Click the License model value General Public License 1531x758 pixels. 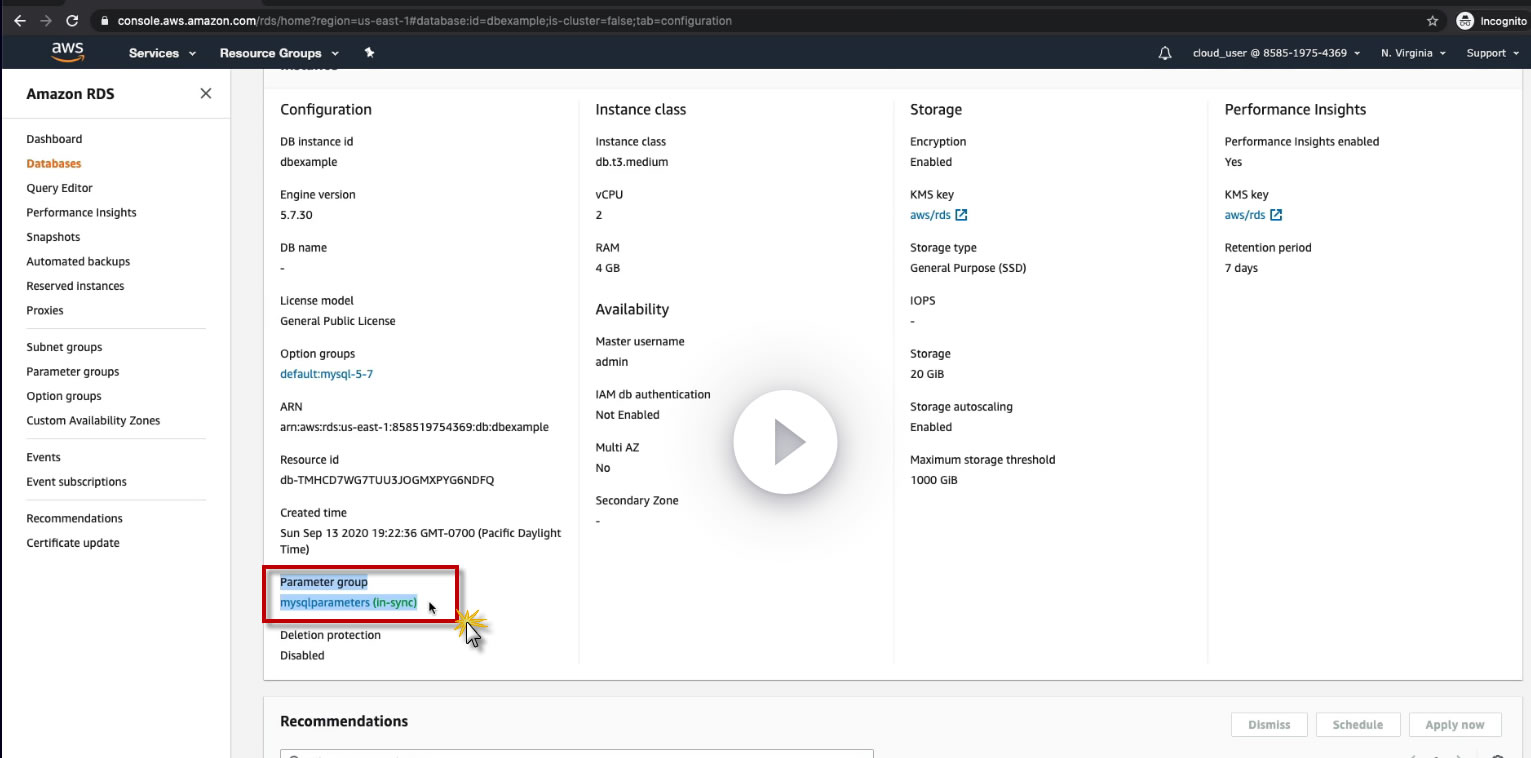pos(338,321)
